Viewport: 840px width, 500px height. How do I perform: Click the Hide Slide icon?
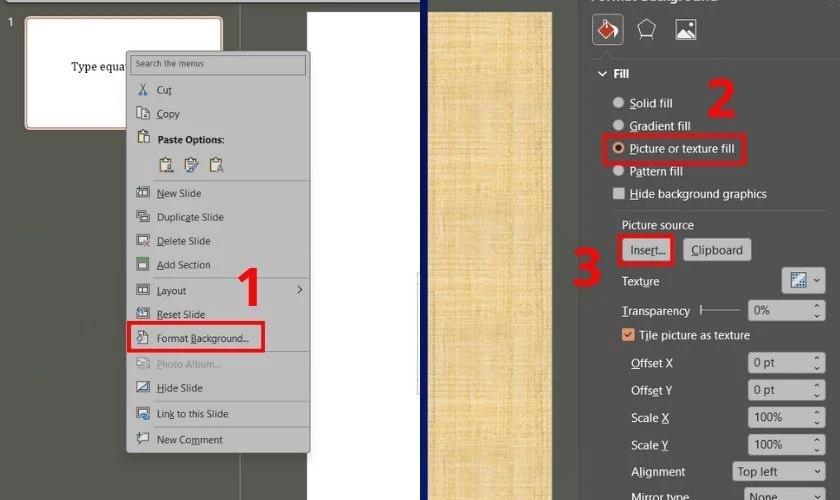142,387
